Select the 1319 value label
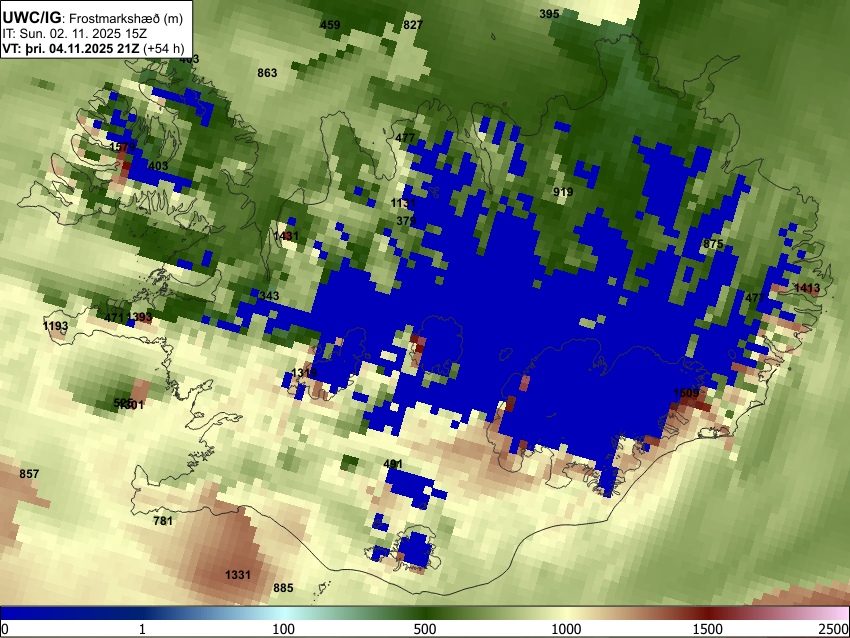Image resolution: width=850 pixels, height=638 pixels. [304, 372]
